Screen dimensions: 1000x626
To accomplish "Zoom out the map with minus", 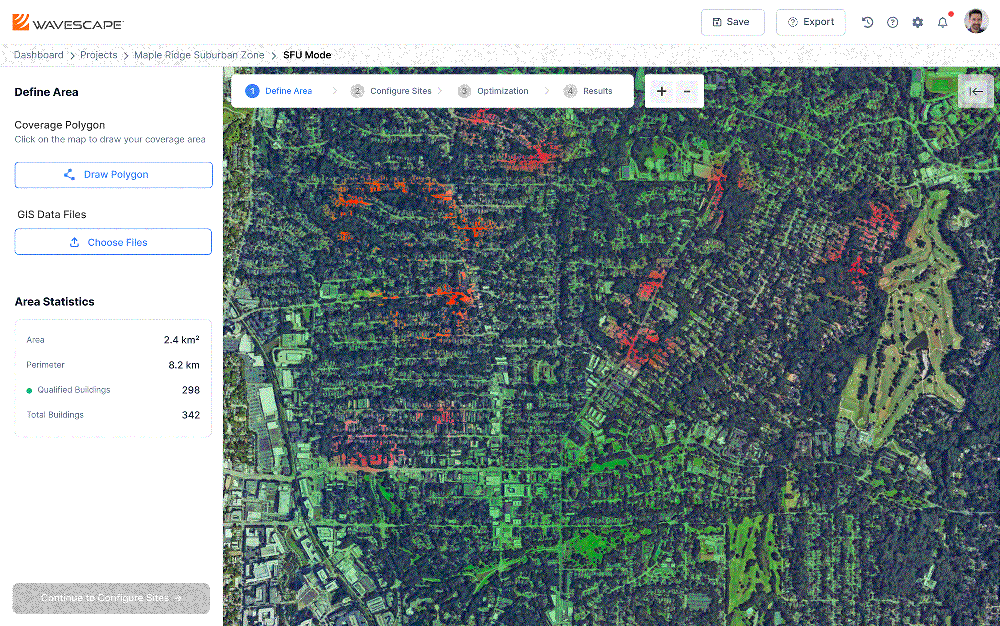I will tap(687, 91).
